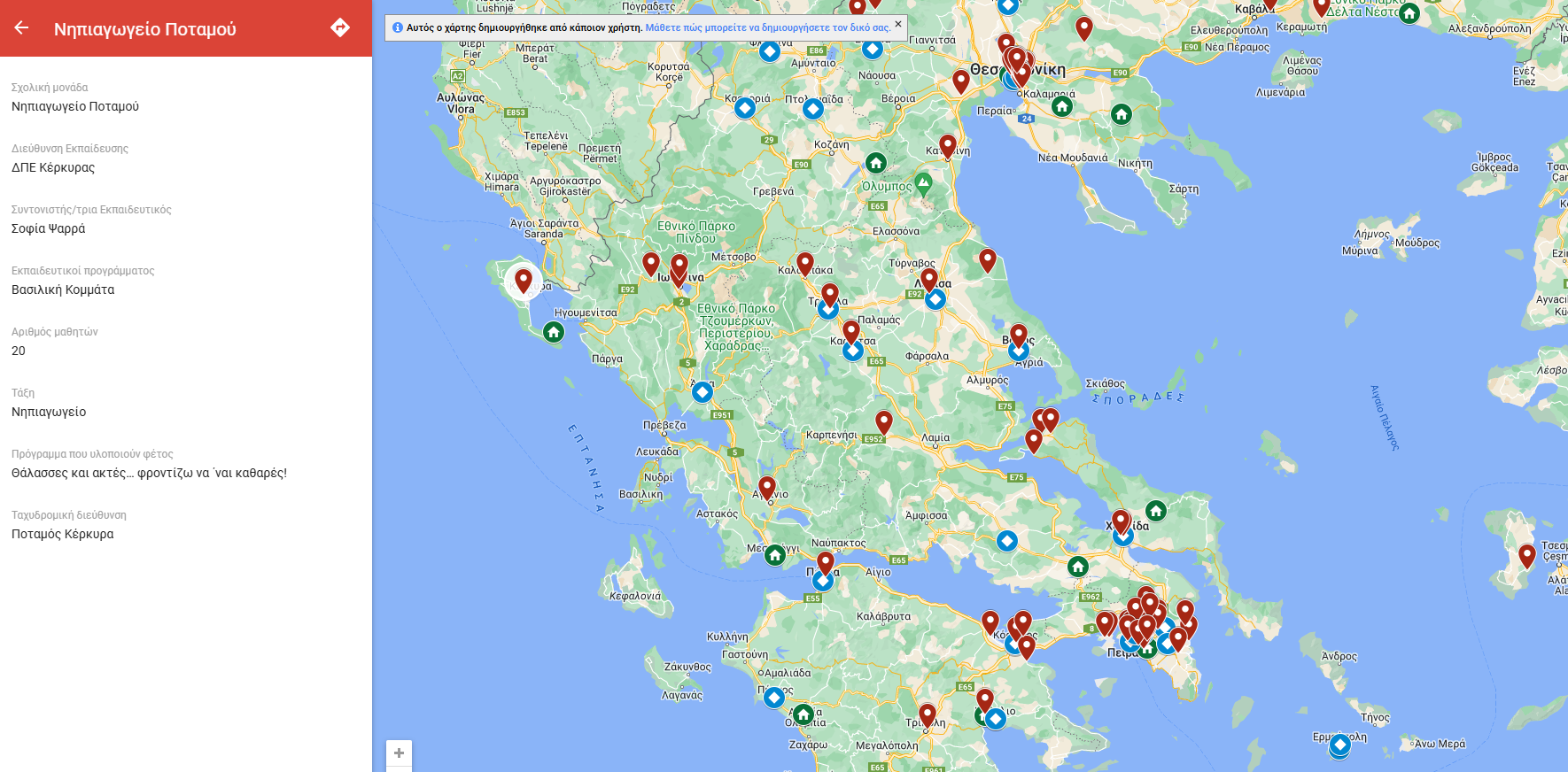Click 'ΔΠΕ Κέρκυρας' education directorate value

point(53,167)
